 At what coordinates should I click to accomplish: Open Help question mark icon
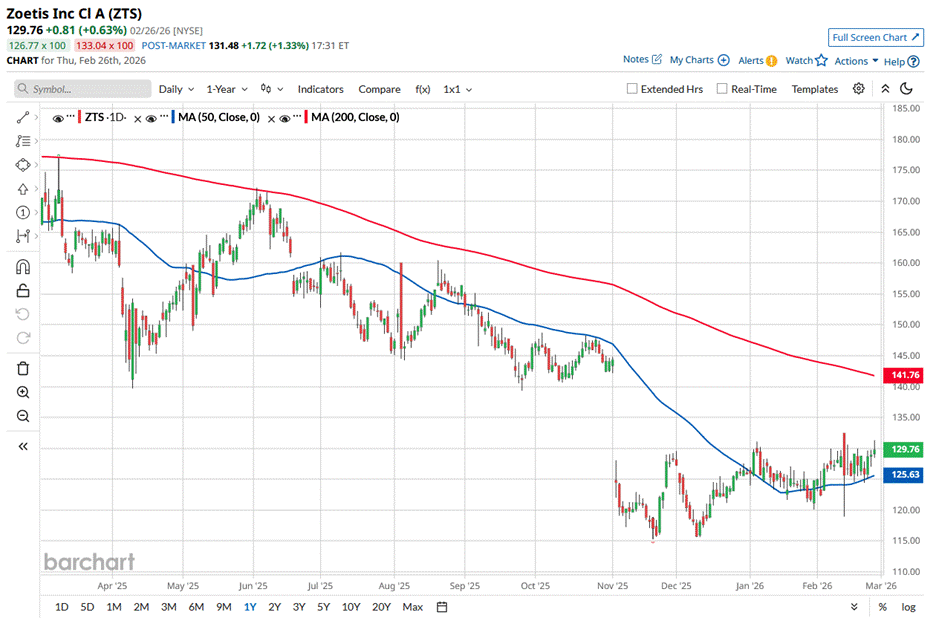click(x=913, y=61)
